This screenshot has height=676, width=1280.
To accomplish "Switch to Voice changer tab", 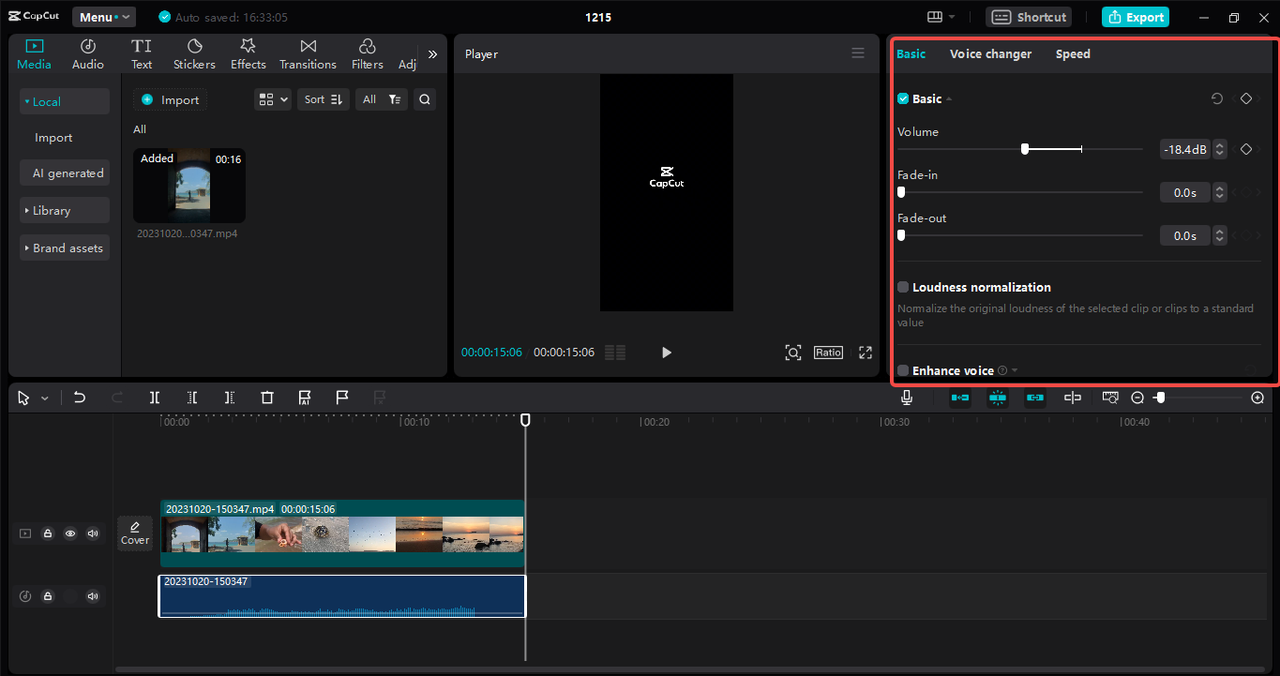I will pyautogui.click(x=991, y=54).
